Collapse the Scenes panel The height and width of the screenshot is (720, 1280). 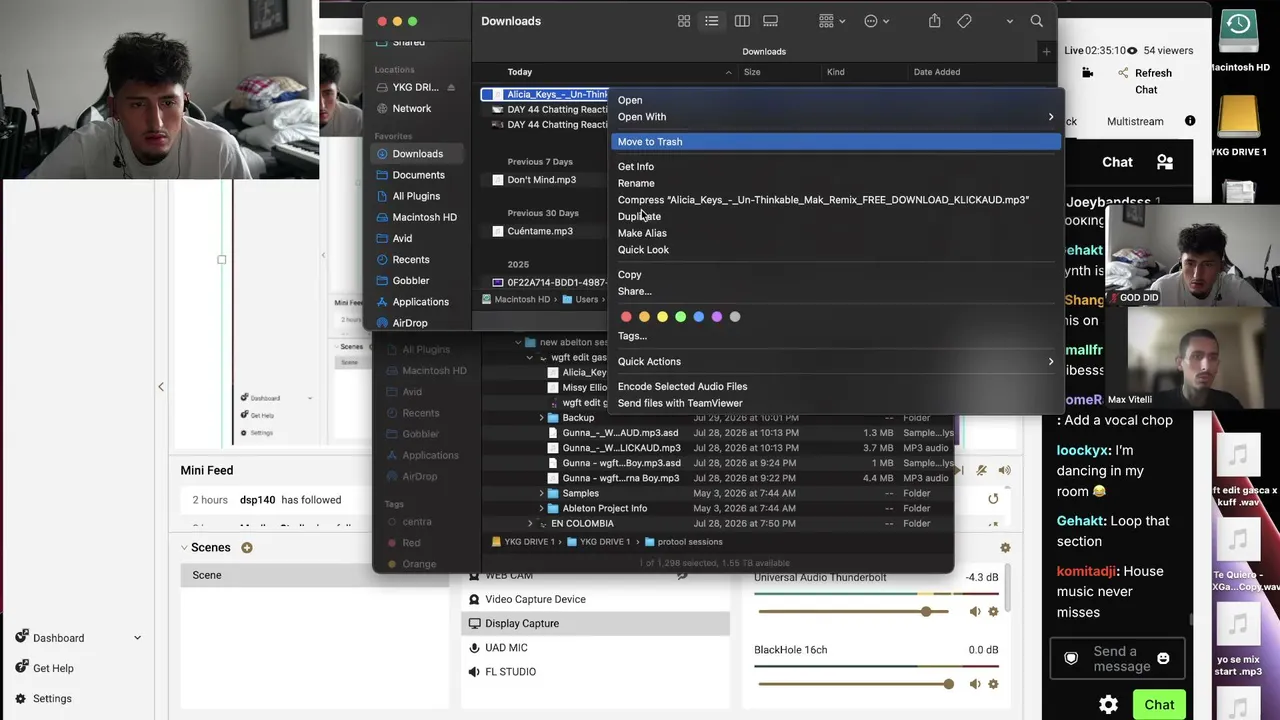pos(185,547)
